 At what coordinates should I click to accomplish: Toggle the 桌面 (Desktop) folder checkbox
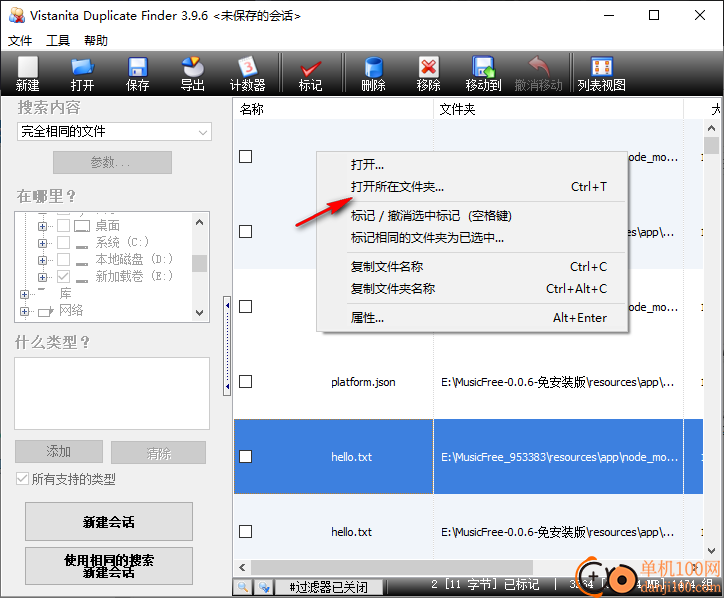point(63,225)
